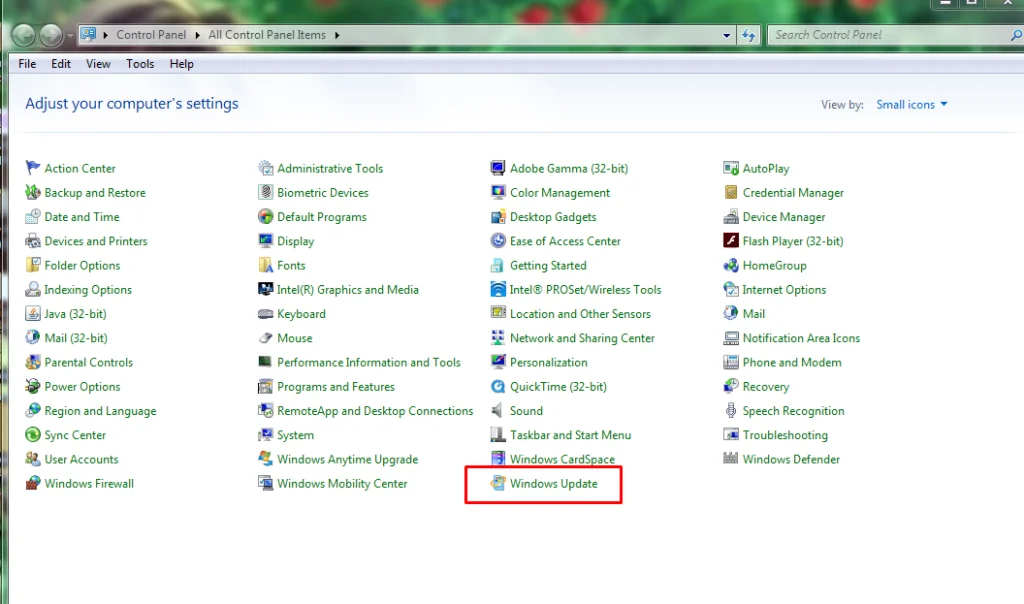
Task: Open the Speech Recognition microphone icon
Action: (731, 410)
